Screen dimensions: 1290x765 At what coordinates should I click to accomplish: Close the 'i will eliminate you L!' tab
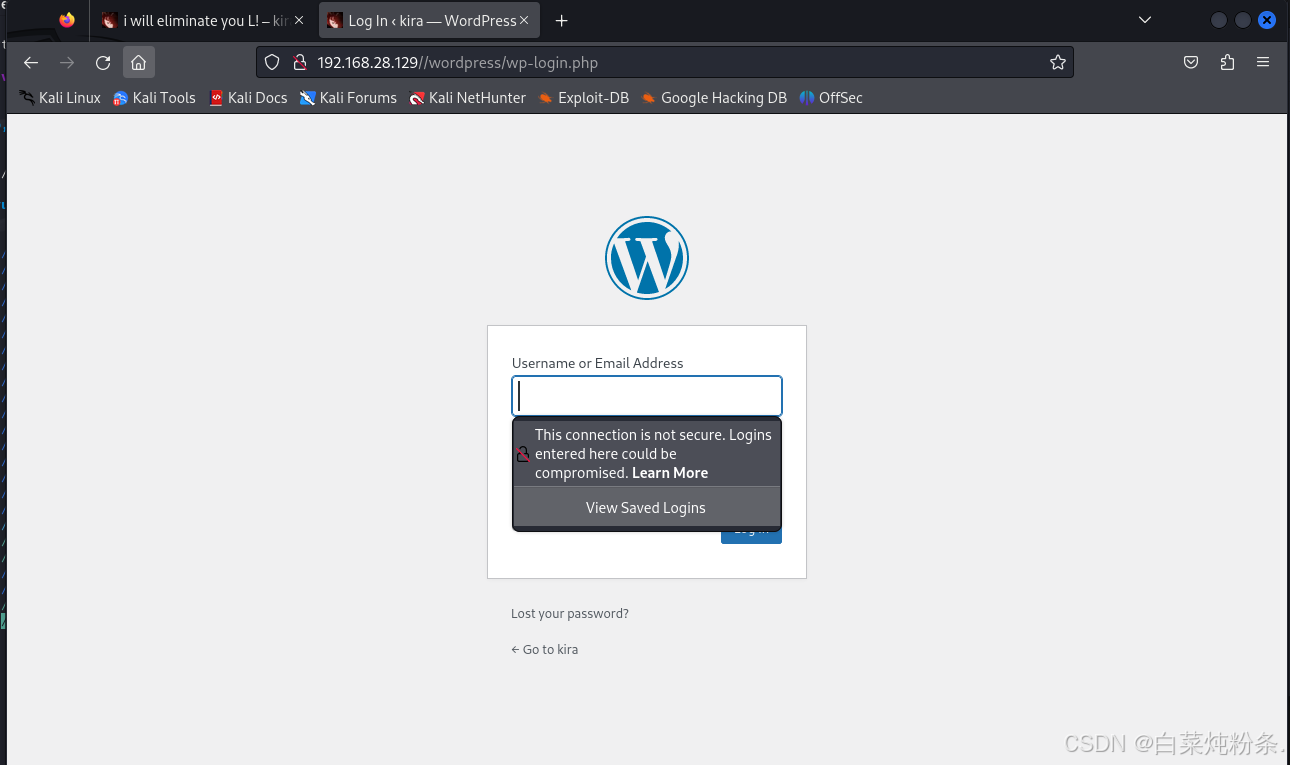pos(298,20)
